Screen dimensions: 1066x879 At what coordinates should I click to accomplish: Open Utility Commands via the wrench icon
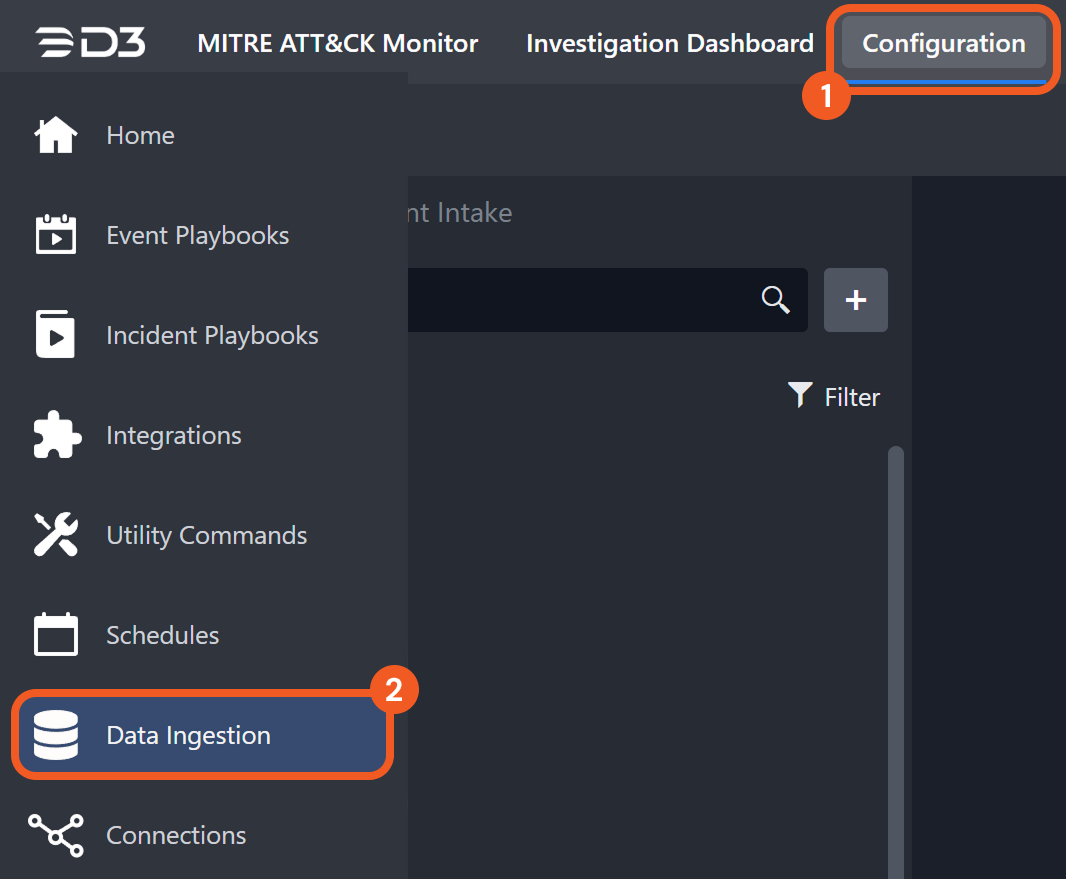tap(56, 535)
